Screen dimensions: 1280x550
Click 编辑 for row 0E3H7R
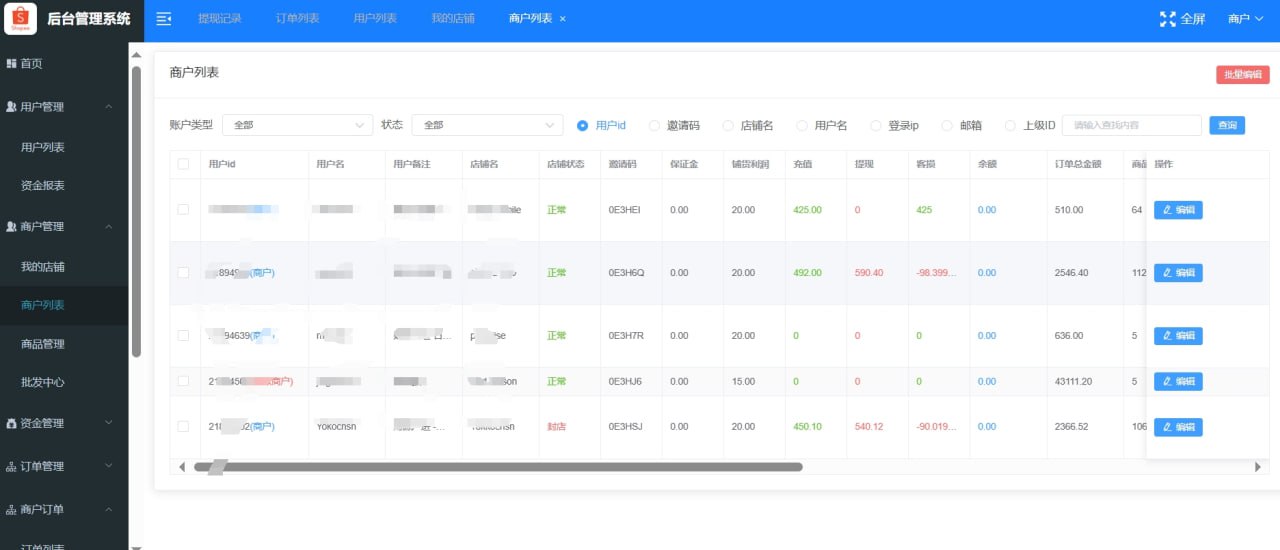[x=1178, y=335]
